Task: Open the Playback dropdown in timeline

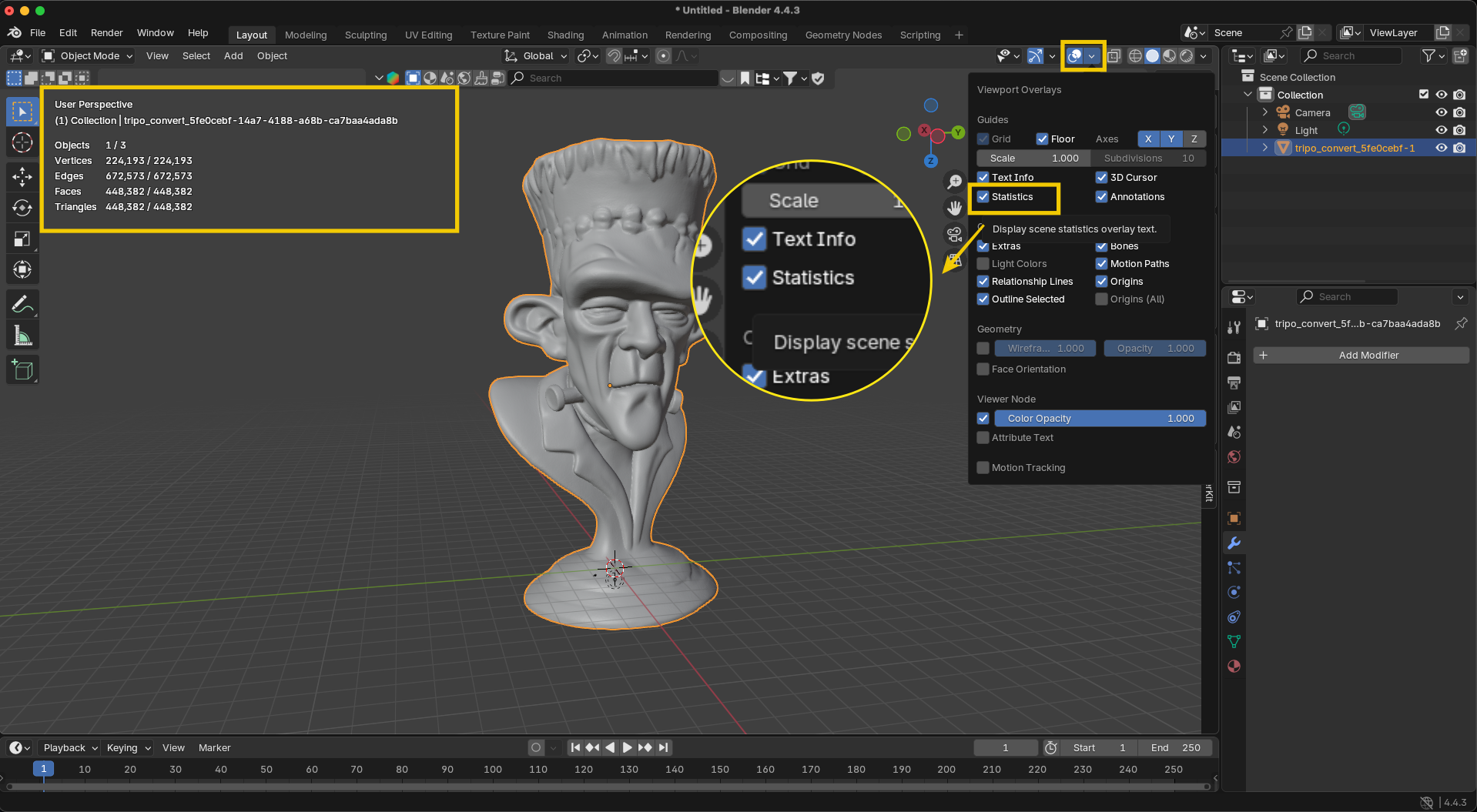Action: (x=70, y=747)
